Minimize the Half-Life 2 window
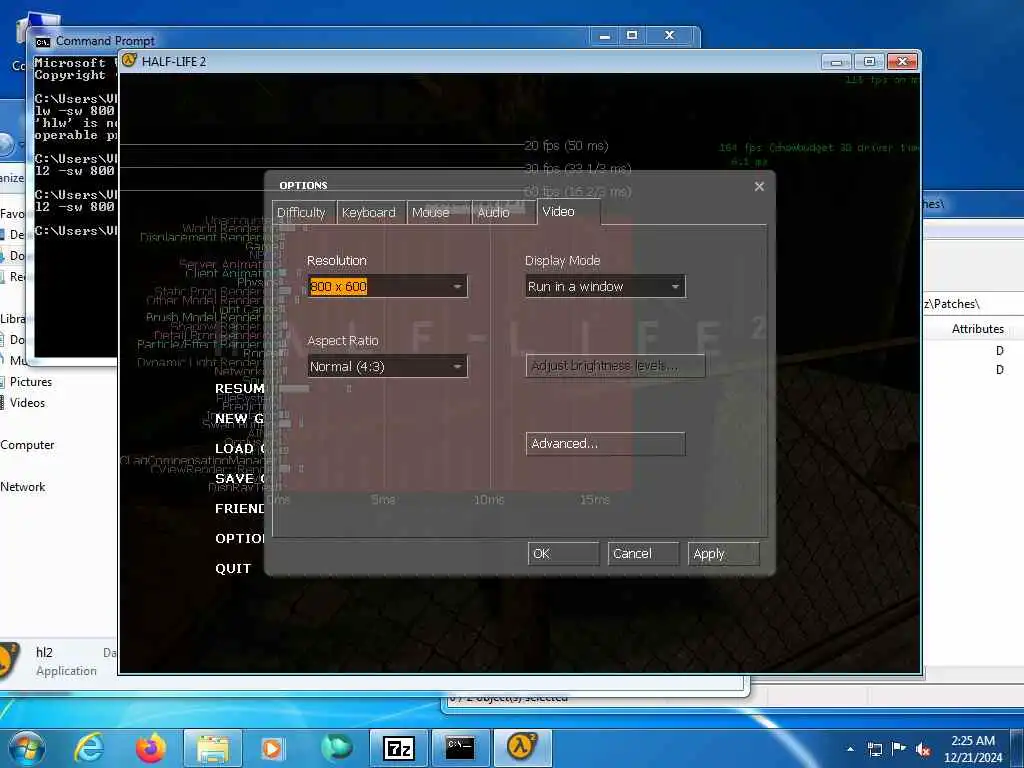This screenshot has height=768, width=1024. click(x=836, y=61)
